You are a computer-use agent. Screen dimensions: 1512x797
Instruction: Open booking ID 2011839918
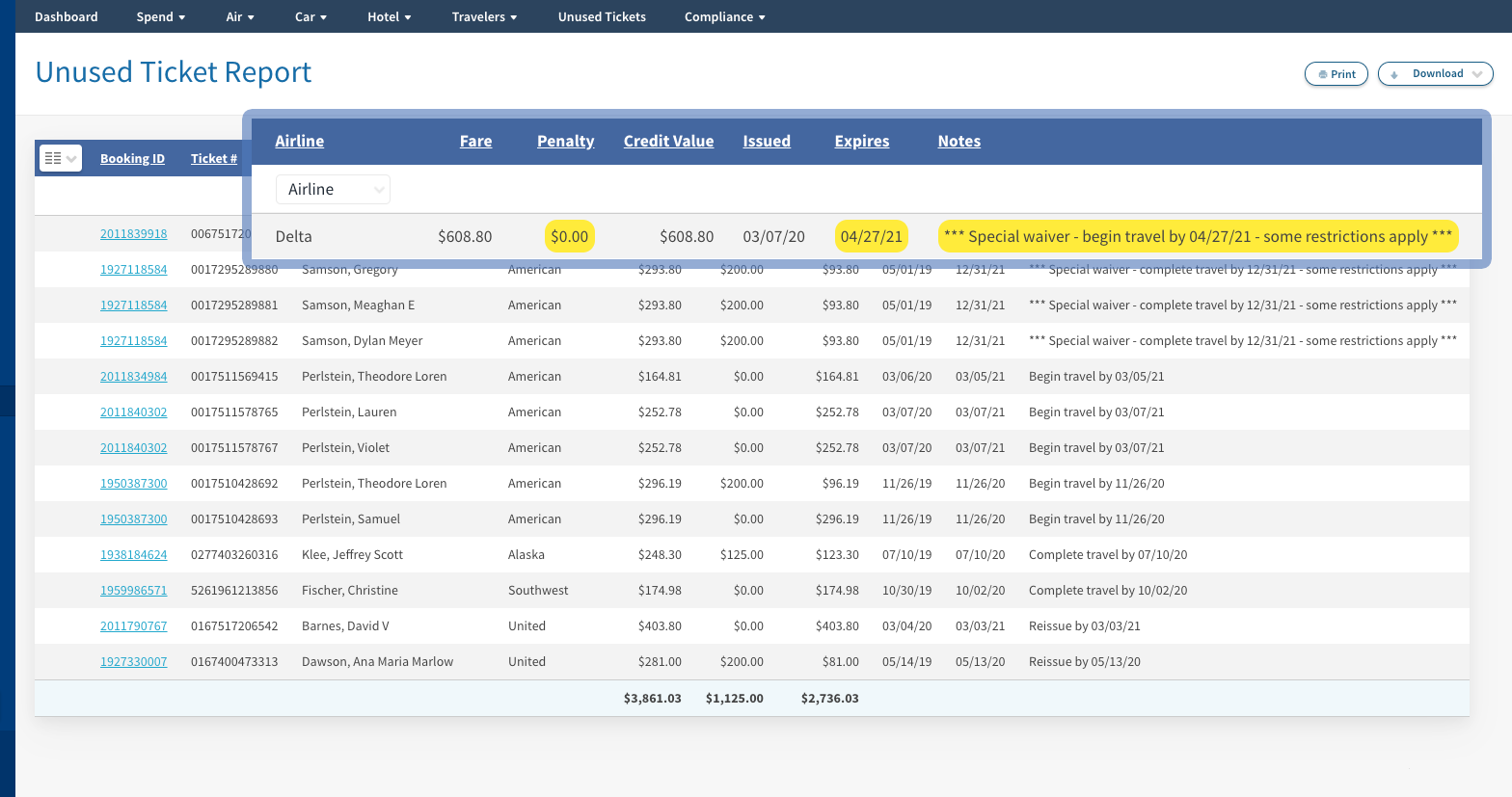pos(133,234)
